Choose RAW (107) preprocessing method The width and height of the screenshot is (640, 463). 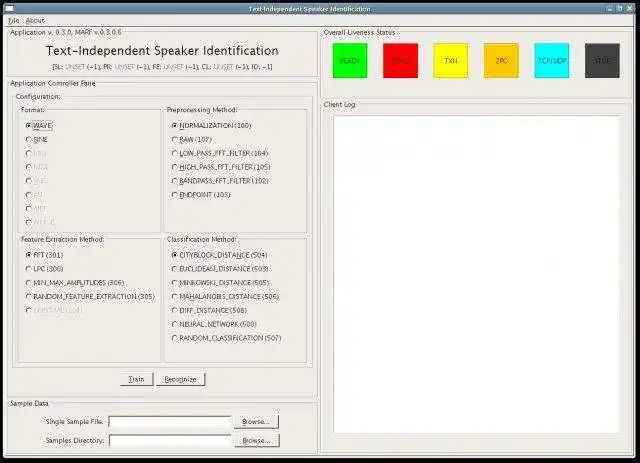tap(191, 139)
